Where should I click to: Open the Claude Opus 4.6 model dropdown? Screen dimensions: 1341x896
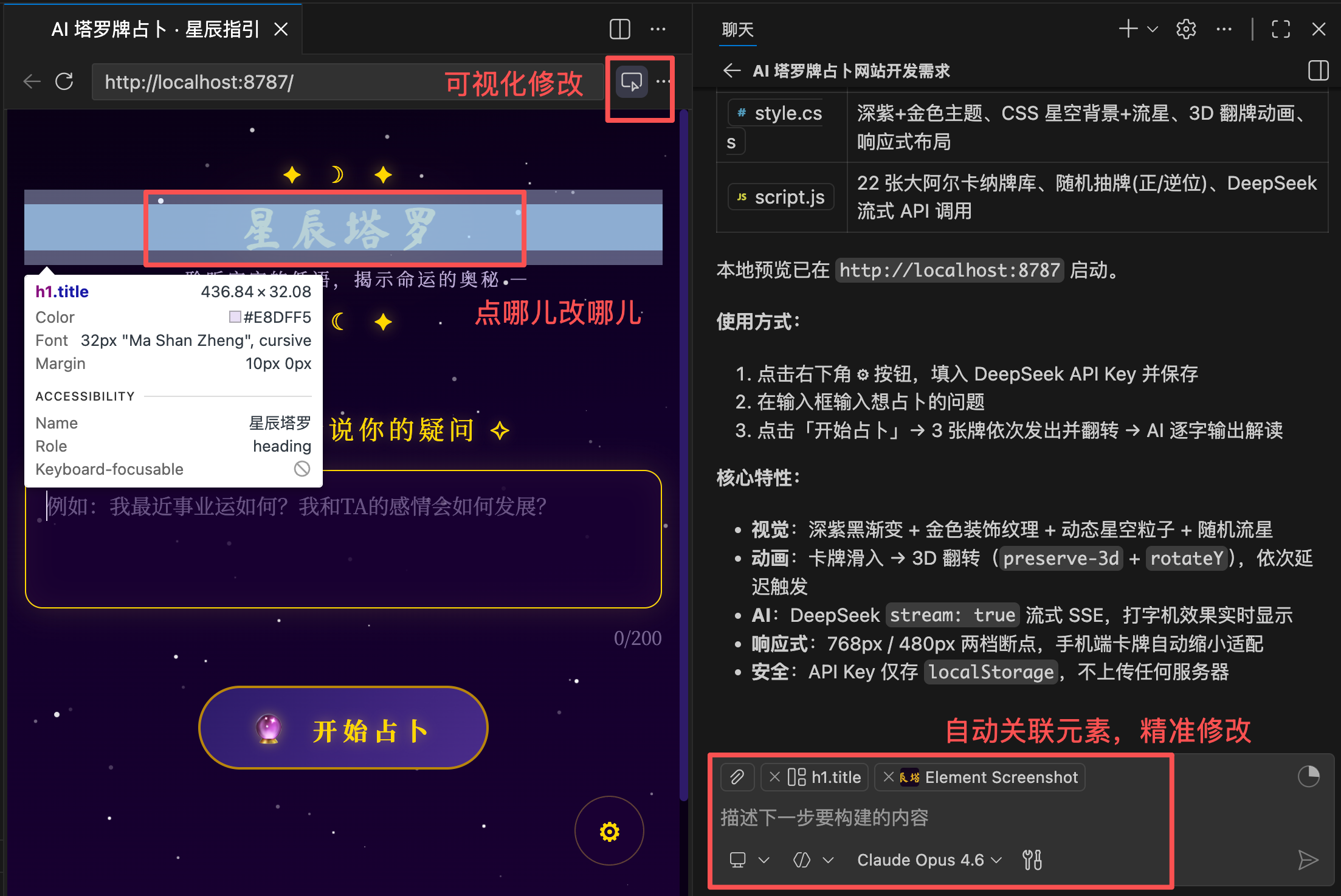997,860
